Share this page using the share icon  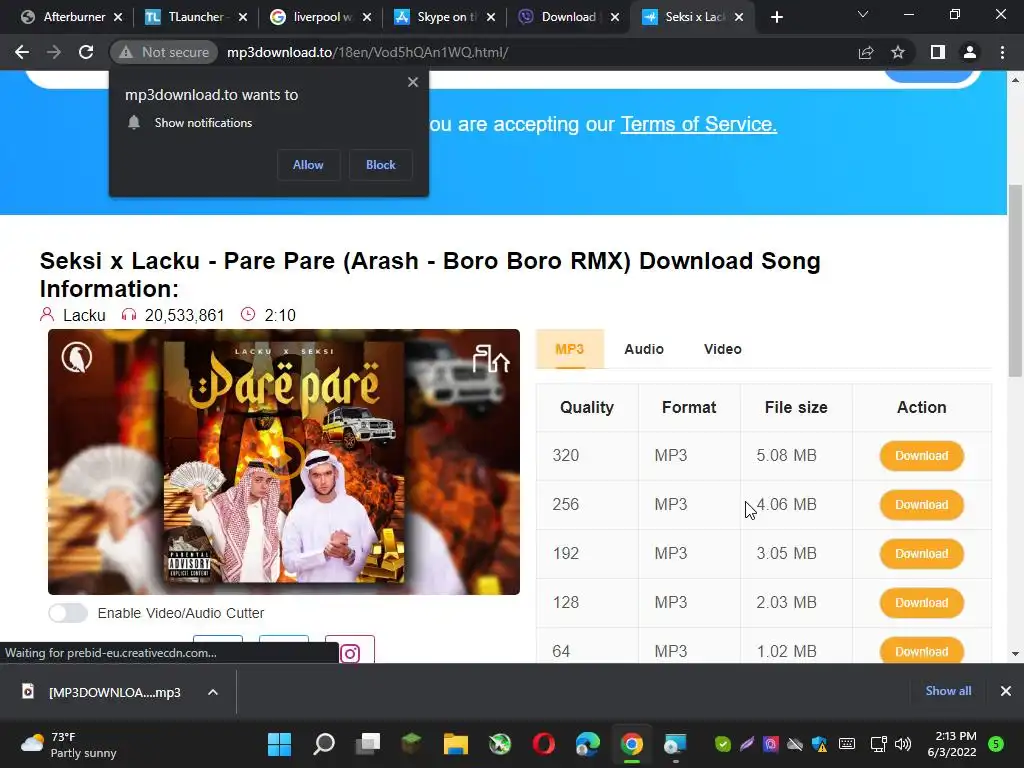click(866, 52)
